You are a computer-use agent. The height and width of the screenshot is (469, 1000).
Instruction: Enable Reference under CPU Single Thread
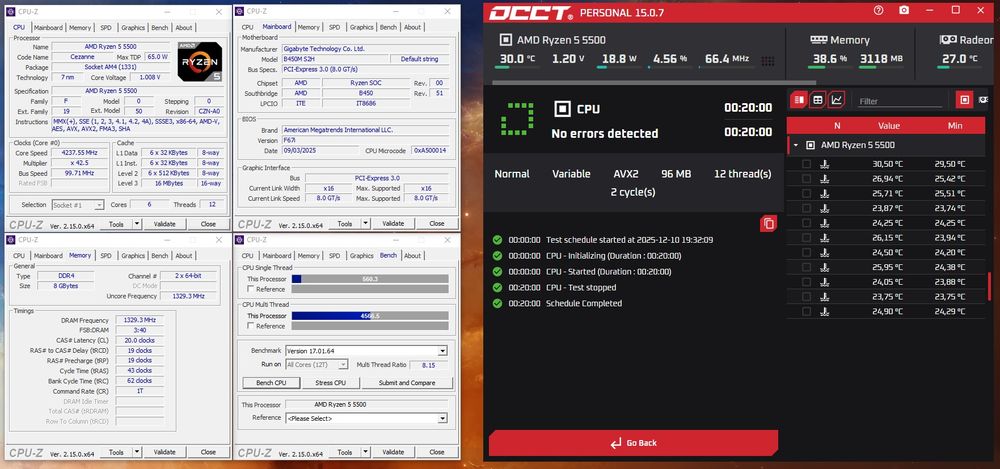click(251, 289)
